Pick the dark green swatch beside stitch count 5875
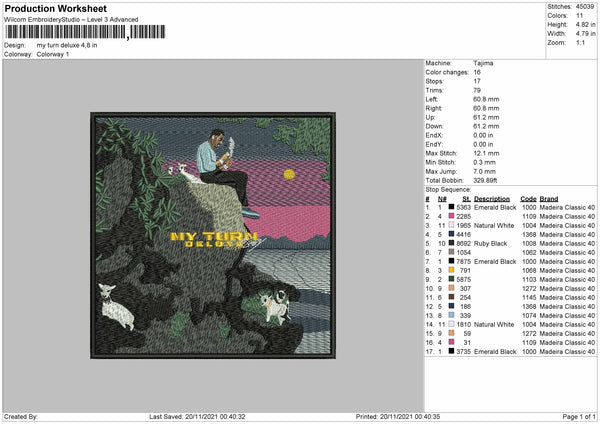 point(451,279)
